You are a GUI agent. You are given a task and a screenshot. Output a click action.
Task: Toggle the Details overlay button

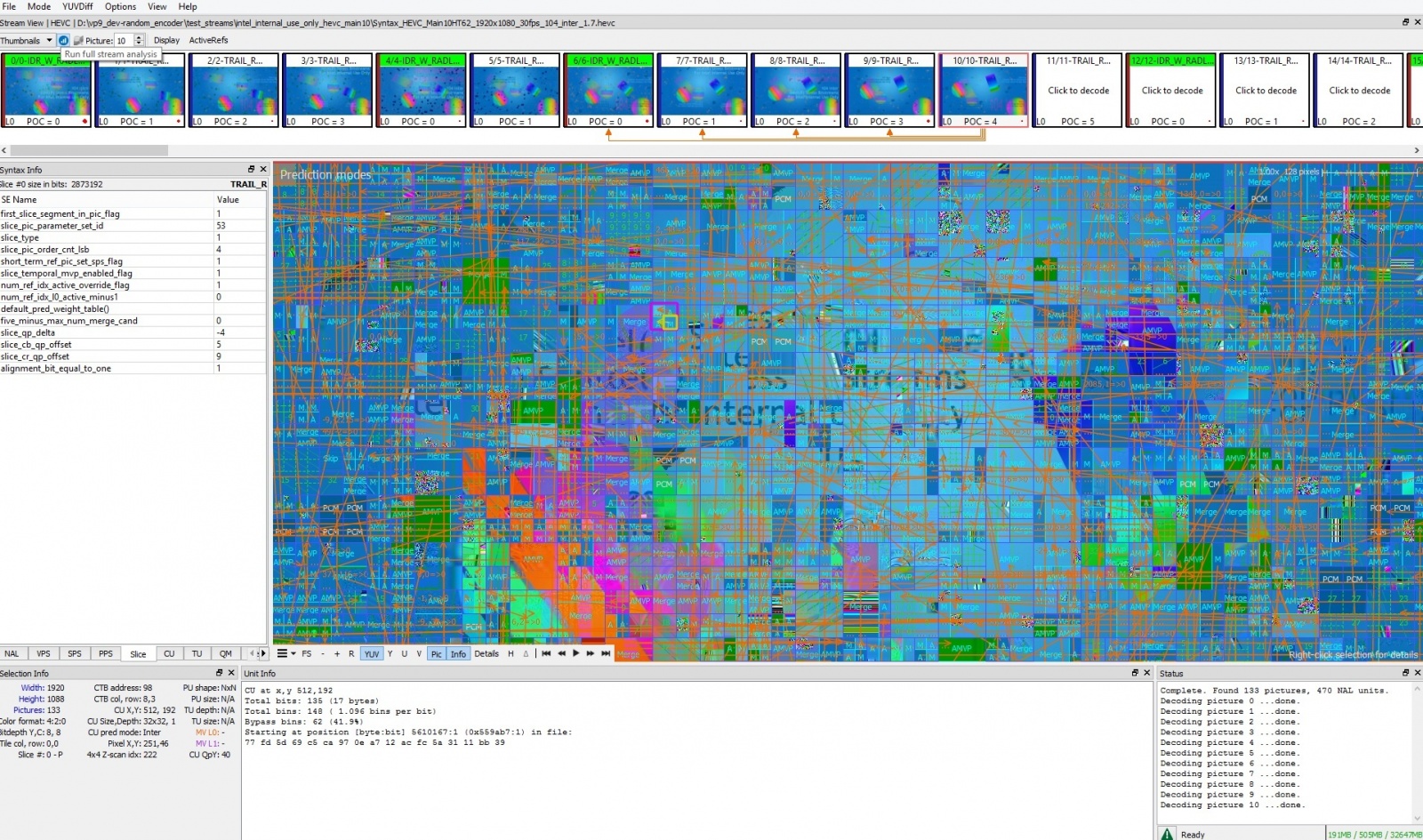tap(486, 653)
